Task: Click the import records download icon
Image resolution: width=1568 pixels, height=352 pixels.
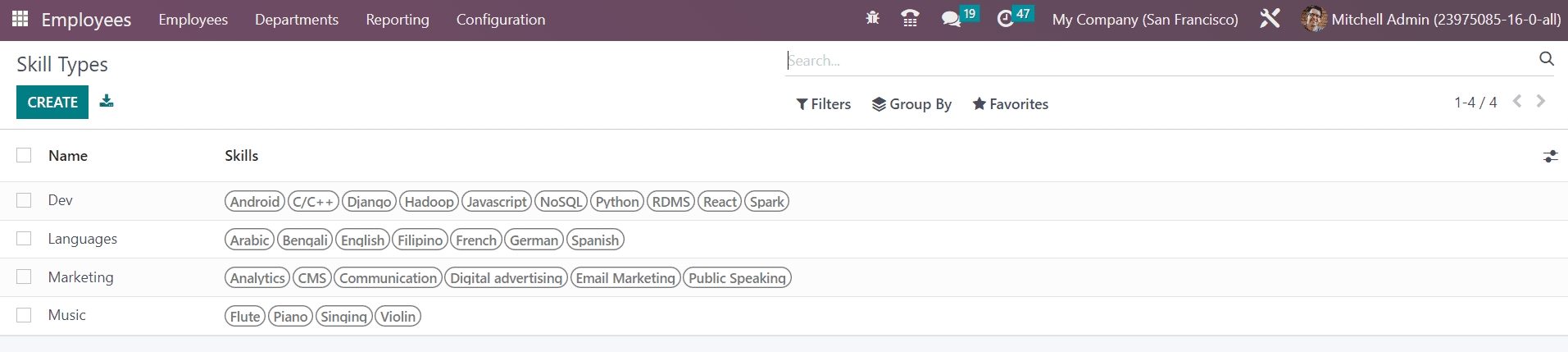Action: (107, 102)
